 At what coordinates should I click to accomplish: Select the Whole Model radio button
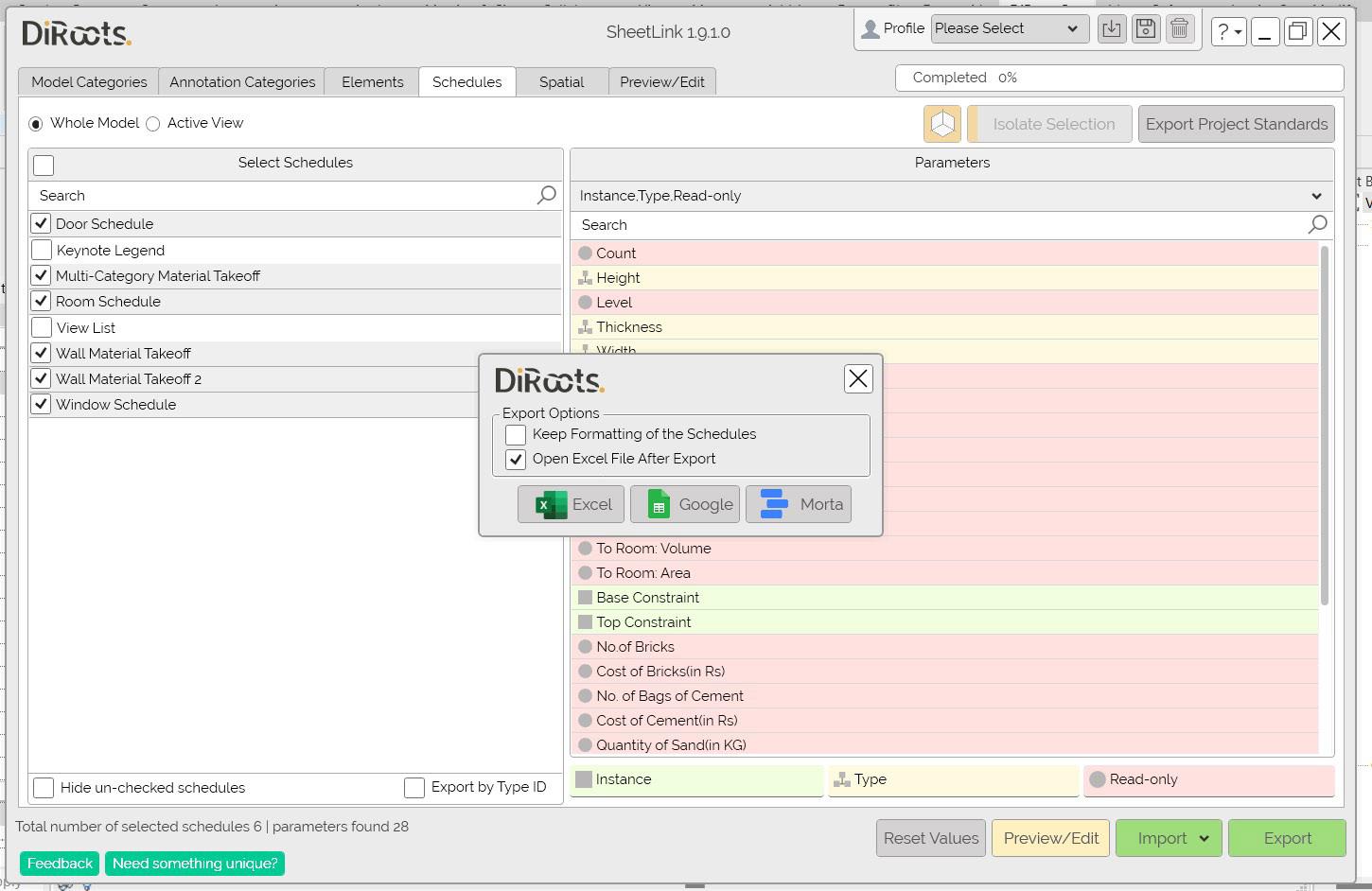(x=36, y=124)
